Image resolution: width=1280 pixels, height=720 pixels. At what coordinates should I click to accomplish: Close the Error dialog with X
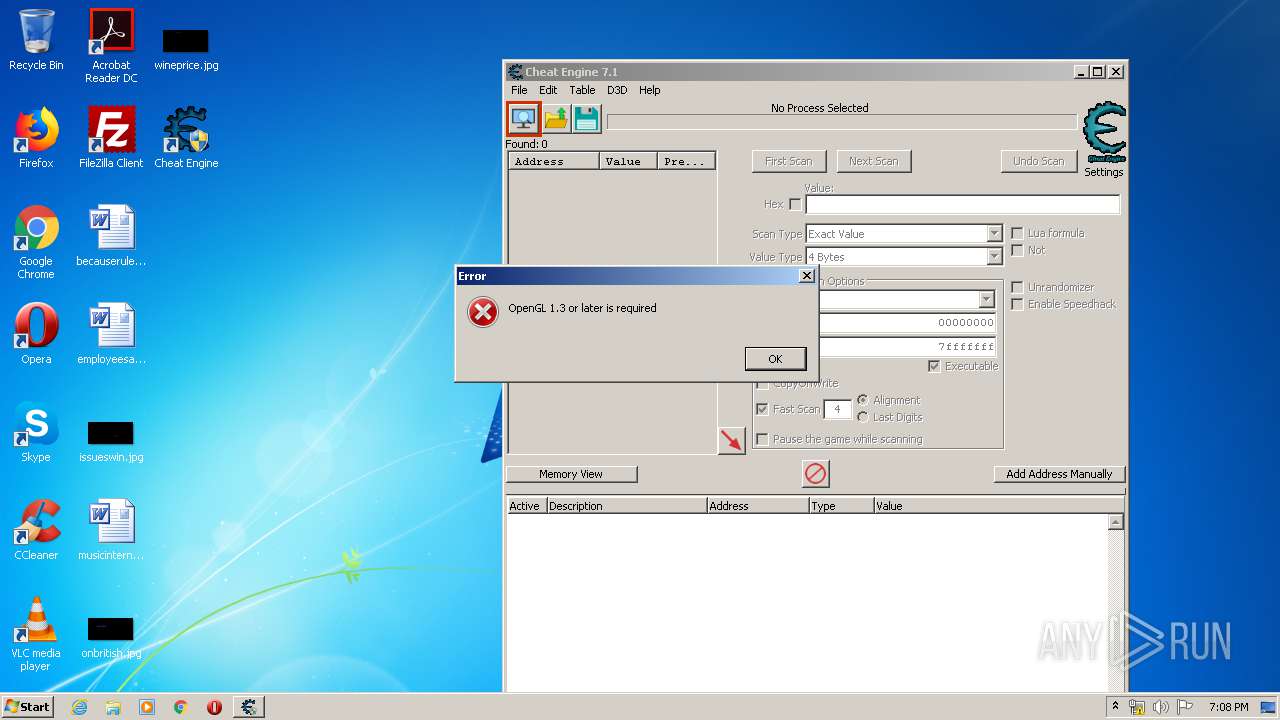(x=807, y=276)
